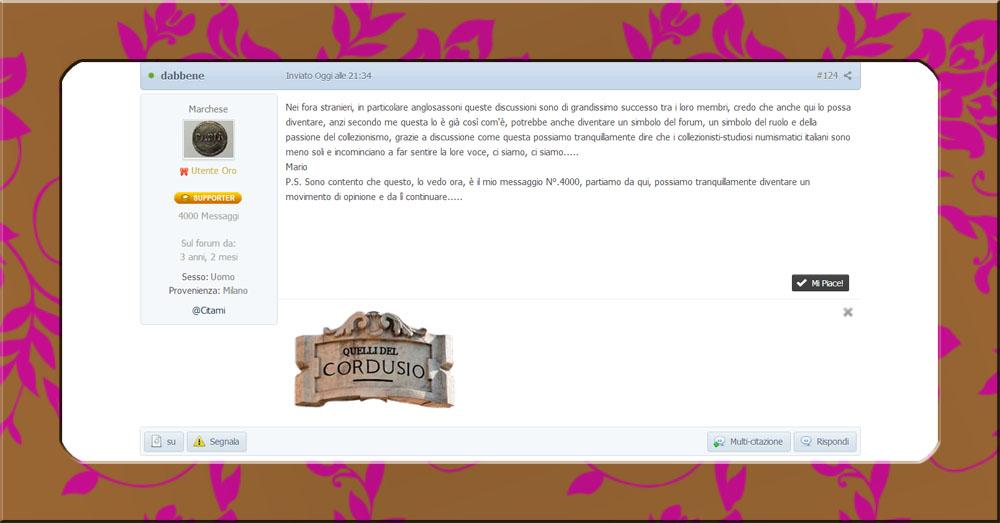This screenshot has height=523, width=1000.
Task: Click the Provenienza: Milano text
Action: 208,290
